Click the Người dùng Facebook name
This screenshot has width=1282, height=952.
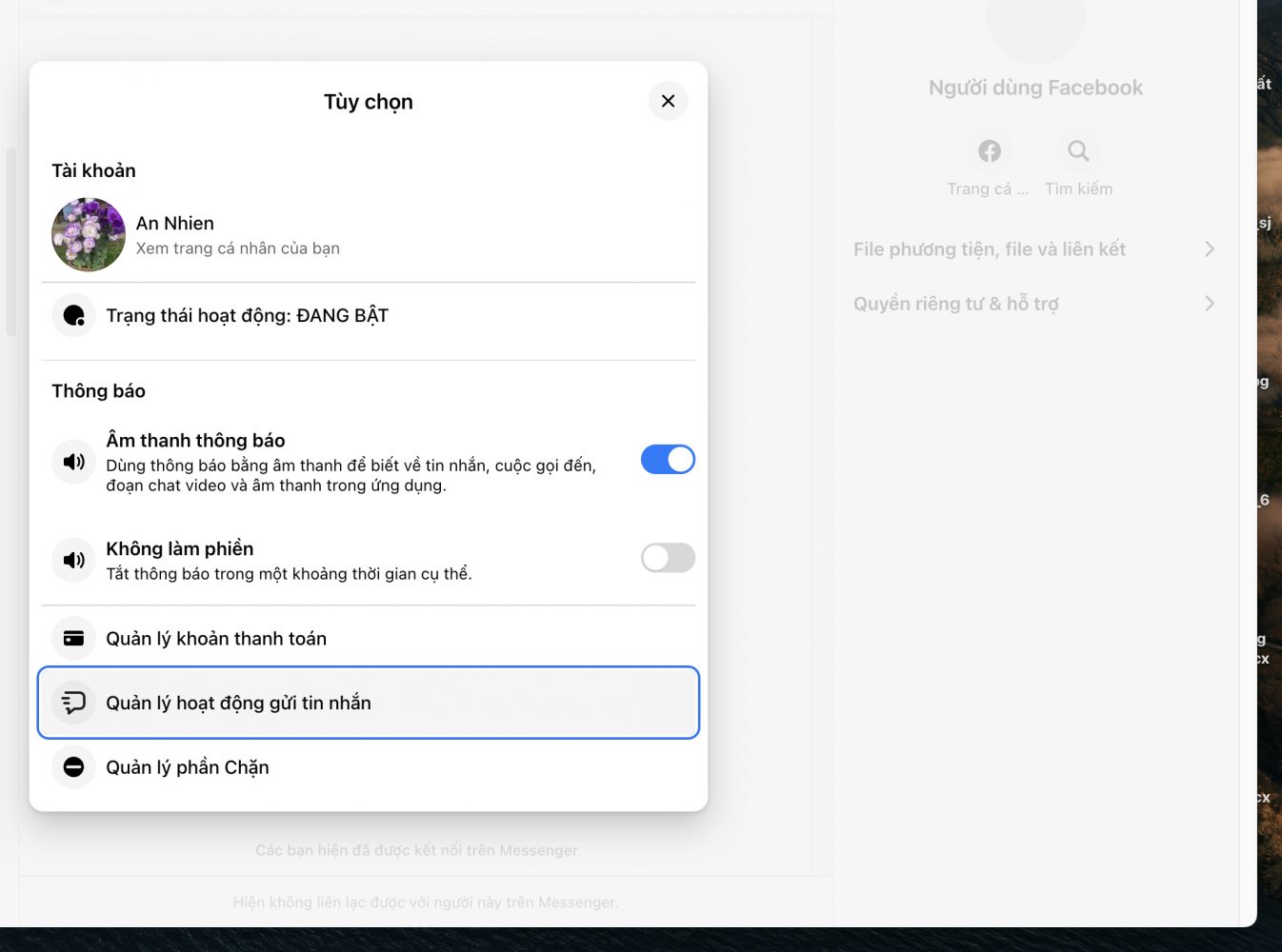tap(1035, 88)
